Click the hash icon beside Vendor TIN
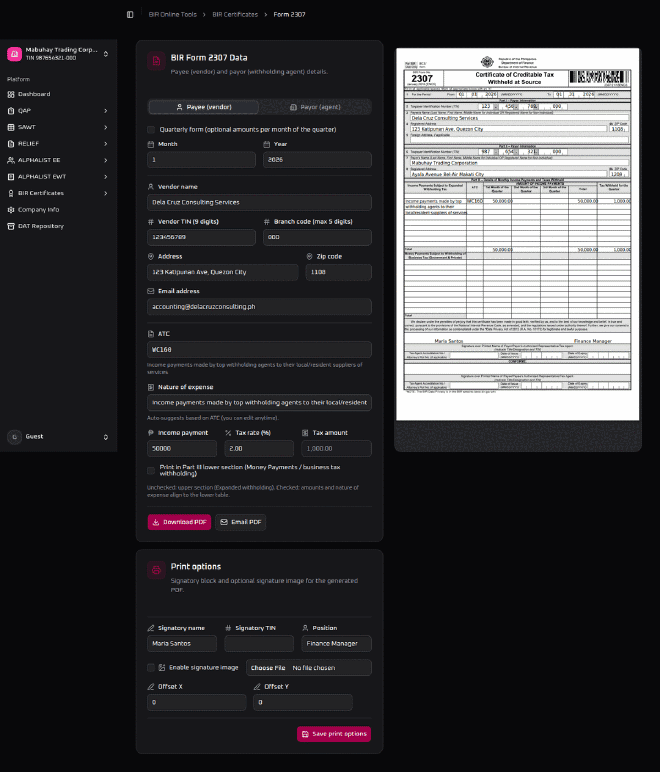660x772 pixels. coord(151,222)
